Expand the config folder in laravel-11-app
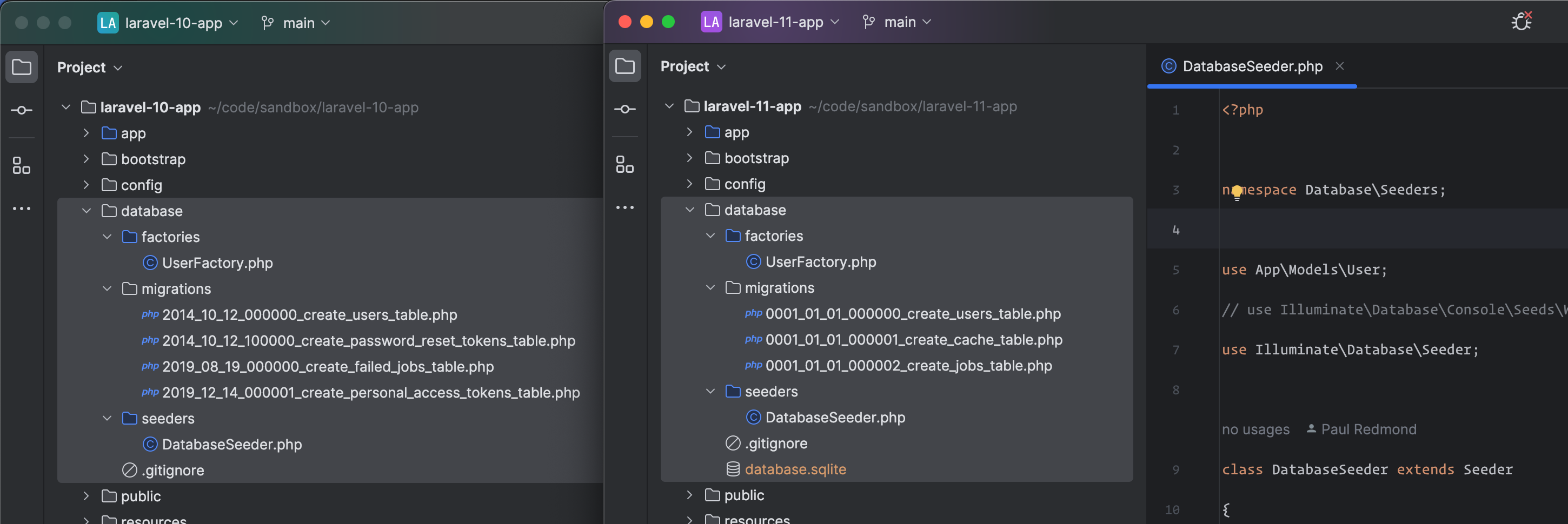1568x524 pixels. pyautogui.click(x=689, y=184)
